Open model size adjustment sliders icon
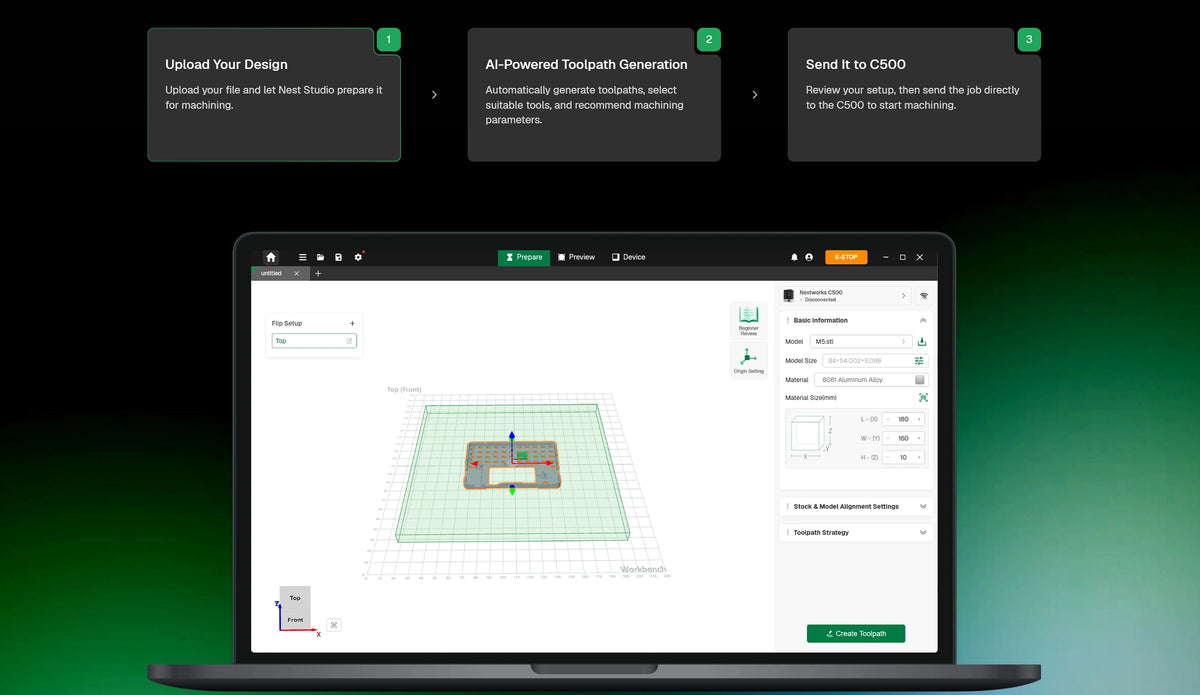Viewport: 1200px width, 695px height. (x=920, y=360)
